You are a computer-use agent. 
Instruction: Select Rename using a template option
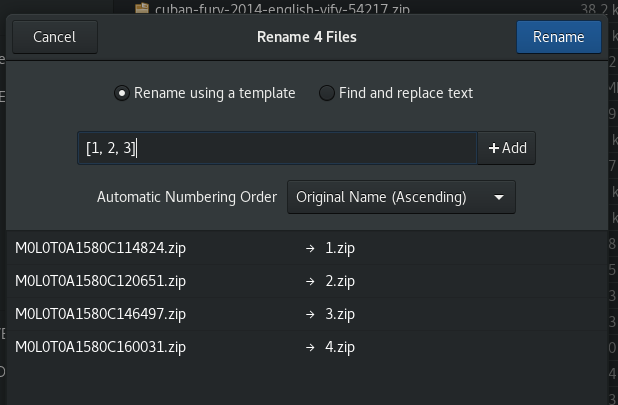[x=122, y=93]
